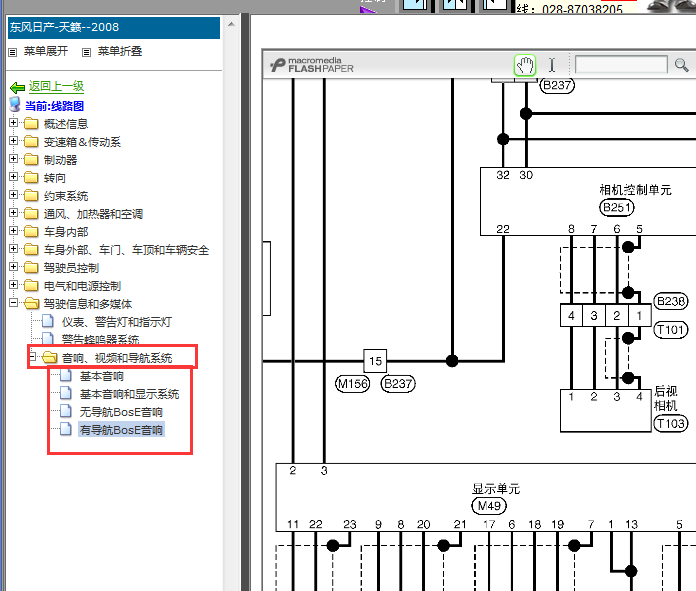Click the 菜单折叠 list icon
Image resolution: width=696 pixels, height=591 pixels.
(x=87, y=52)
